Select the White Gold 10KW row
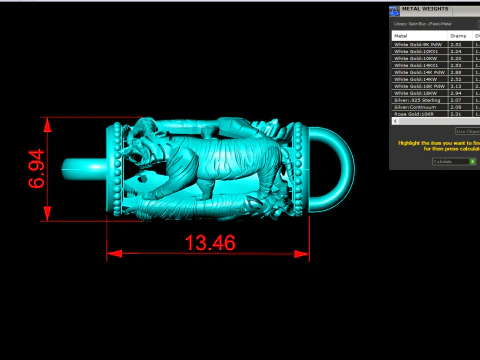Image resolution: width=480 pixels, height=360 pixels. (436, 58)
